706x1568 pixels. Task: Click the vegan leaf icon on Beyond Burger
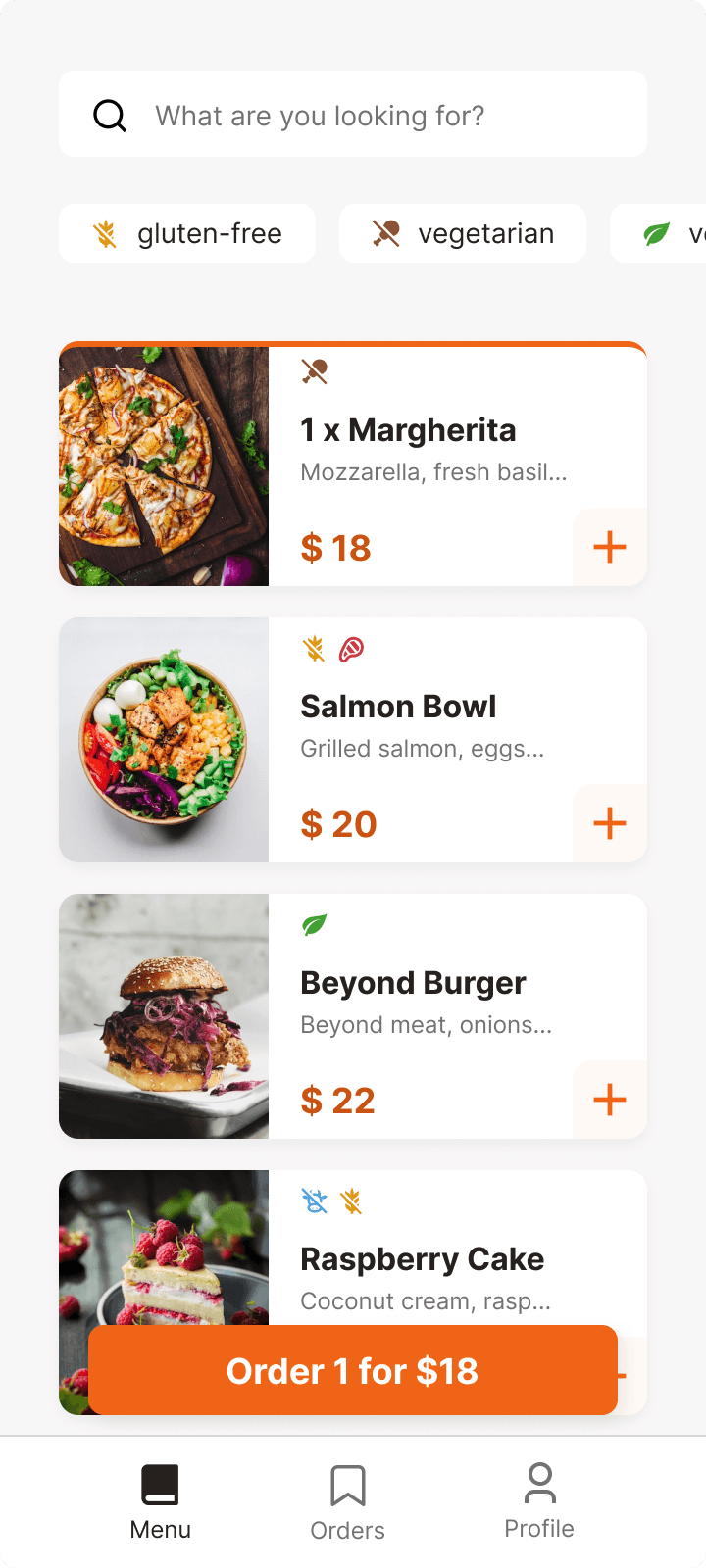pos(314,924)
